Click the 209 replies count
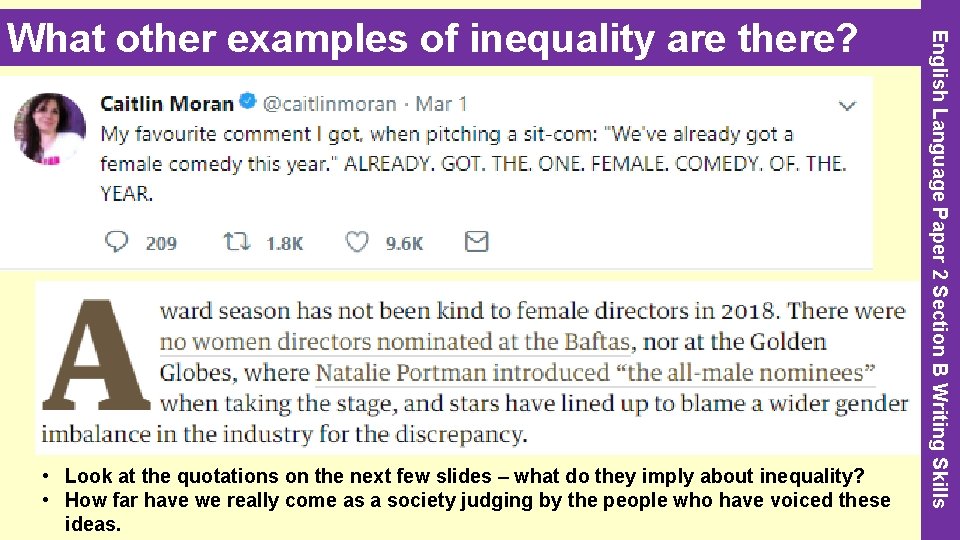This screenshot has height=540, width=960. (161, 243)
